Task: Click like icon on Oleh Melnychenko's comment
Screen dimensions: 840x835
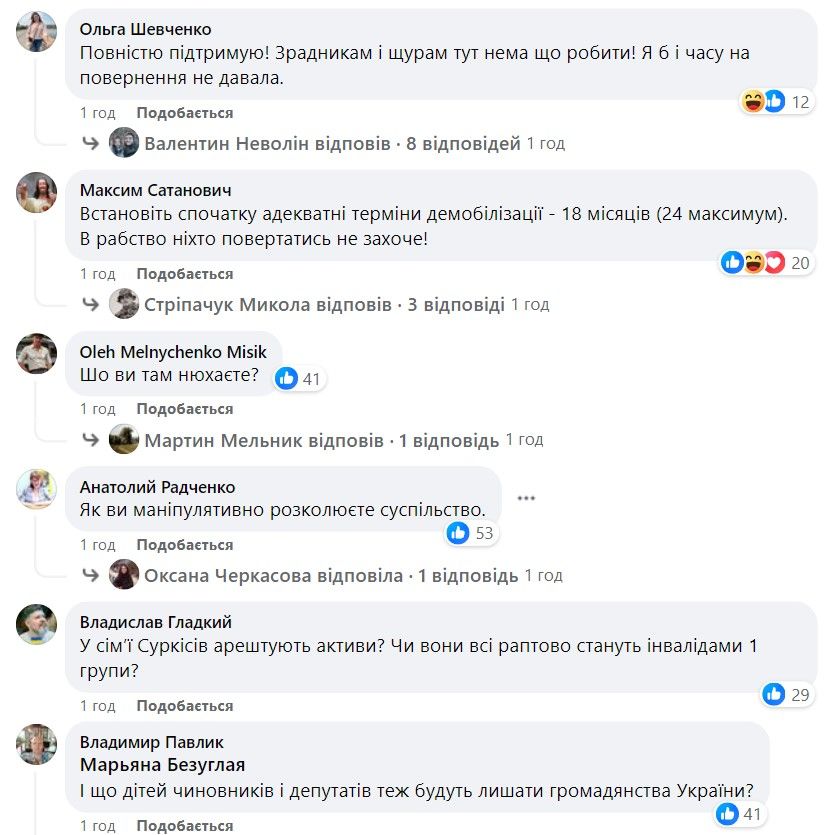Action: (x=287, y=378)
